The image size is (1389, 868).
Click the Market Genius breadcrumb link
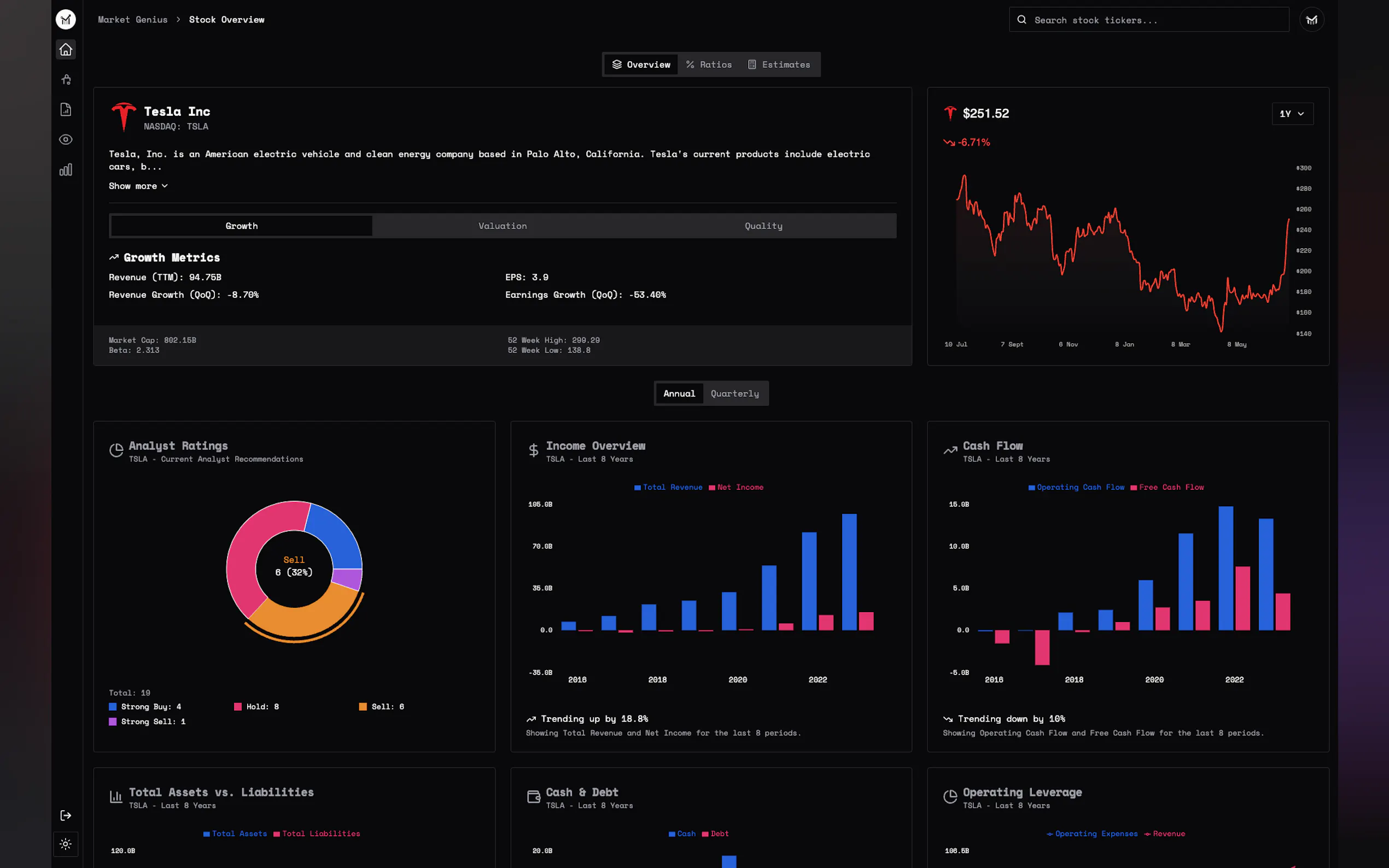click(x=133, y=20)
